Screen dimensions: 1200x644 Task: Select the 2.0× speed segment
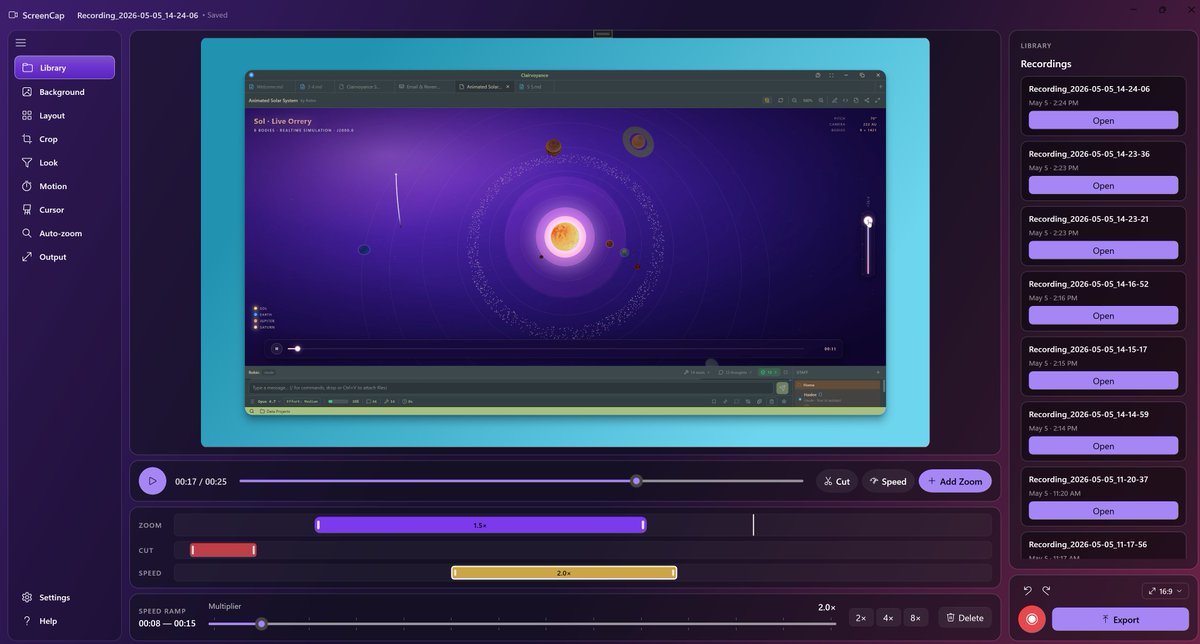pyautogui.click(x=564, y=573)
